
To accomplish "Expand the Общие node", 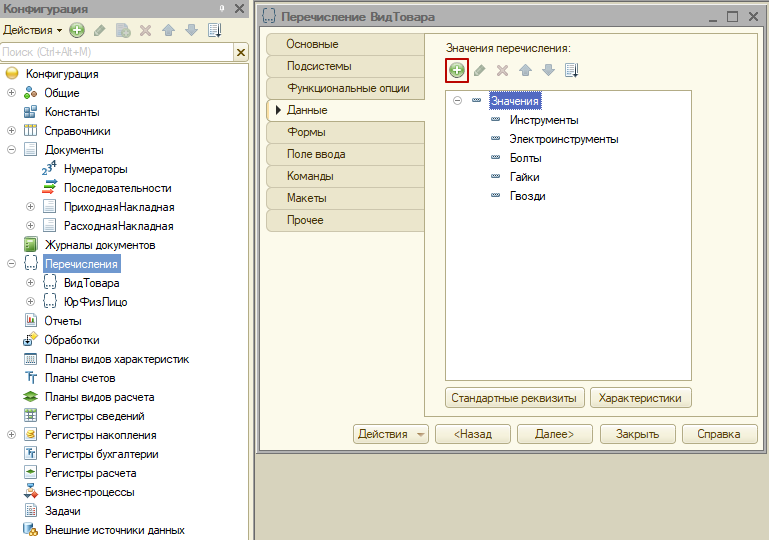I will coord(12,93).
